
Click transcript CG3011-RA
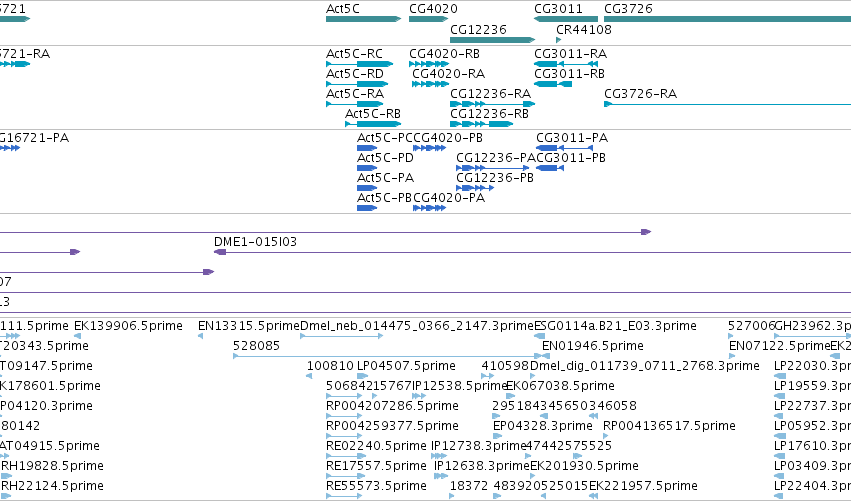[x=570, y=54]
